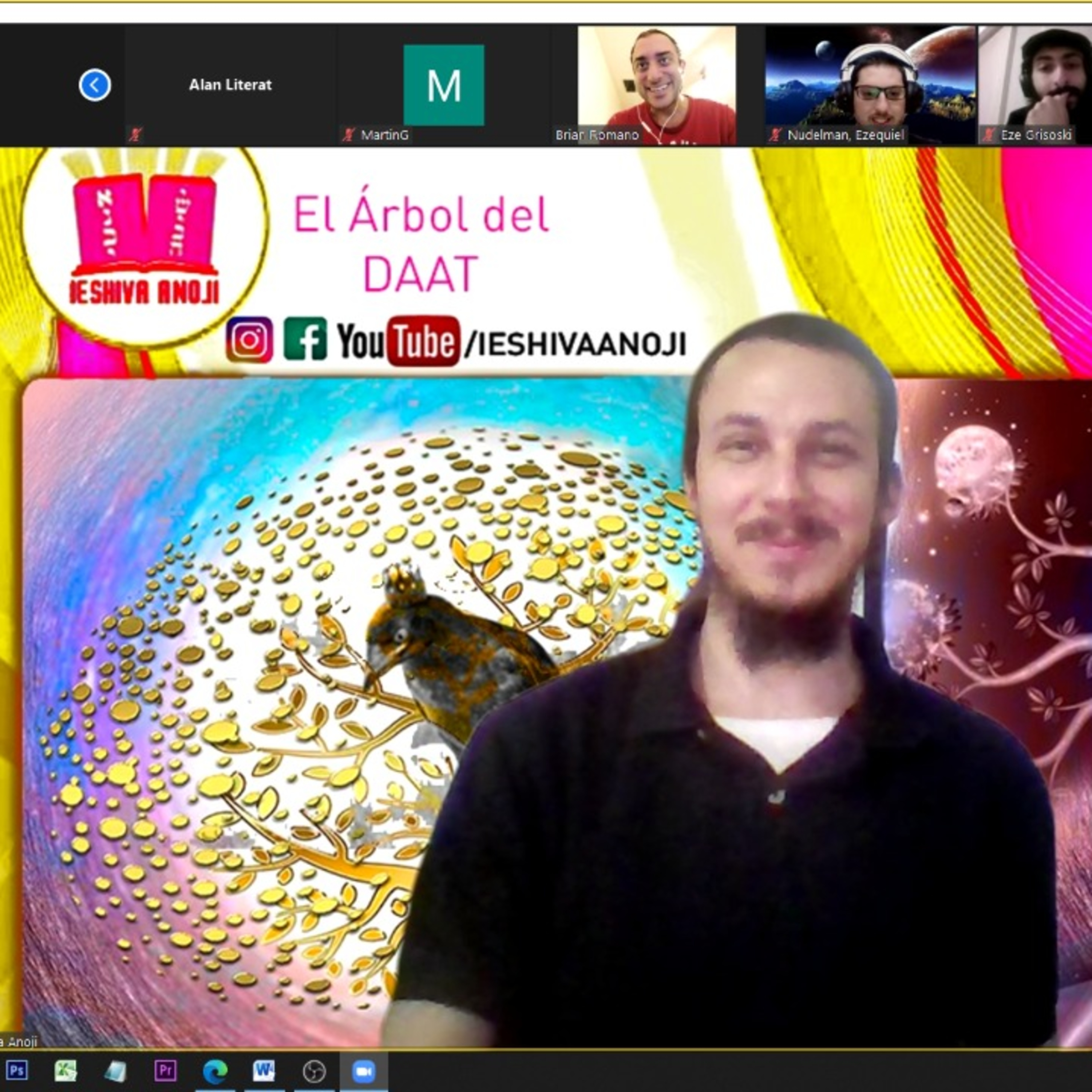Open Premiere Pro from the taskbar

point(165,1071)
